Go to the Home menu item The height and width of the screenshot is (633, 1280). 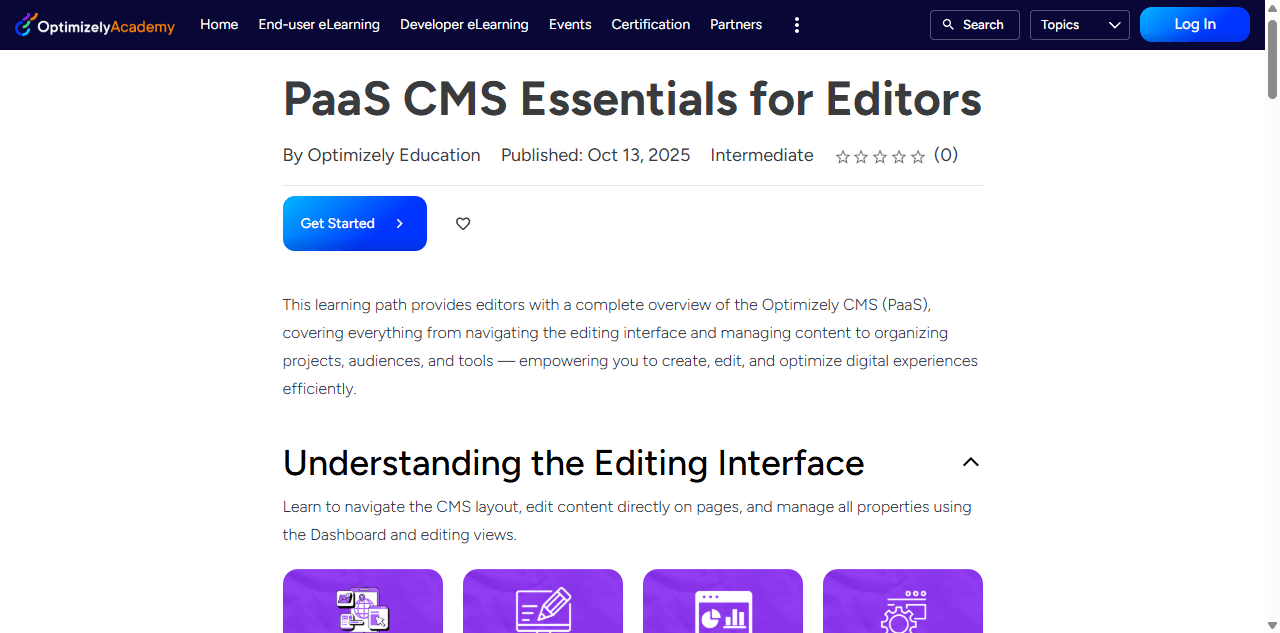pyautogui.click(x=219, y=25)
